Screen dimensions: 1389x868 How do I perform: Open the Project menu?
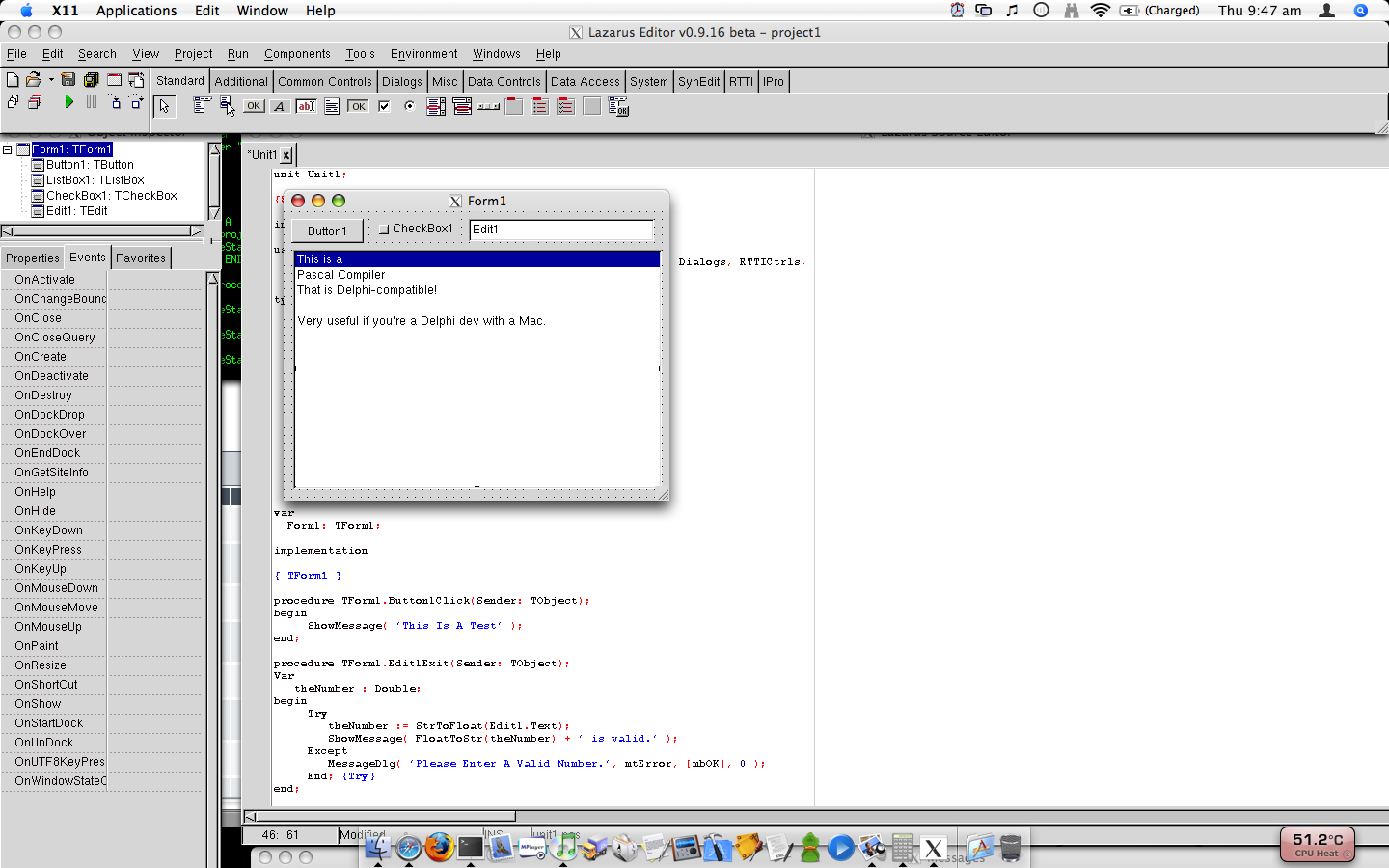(193, 54)
